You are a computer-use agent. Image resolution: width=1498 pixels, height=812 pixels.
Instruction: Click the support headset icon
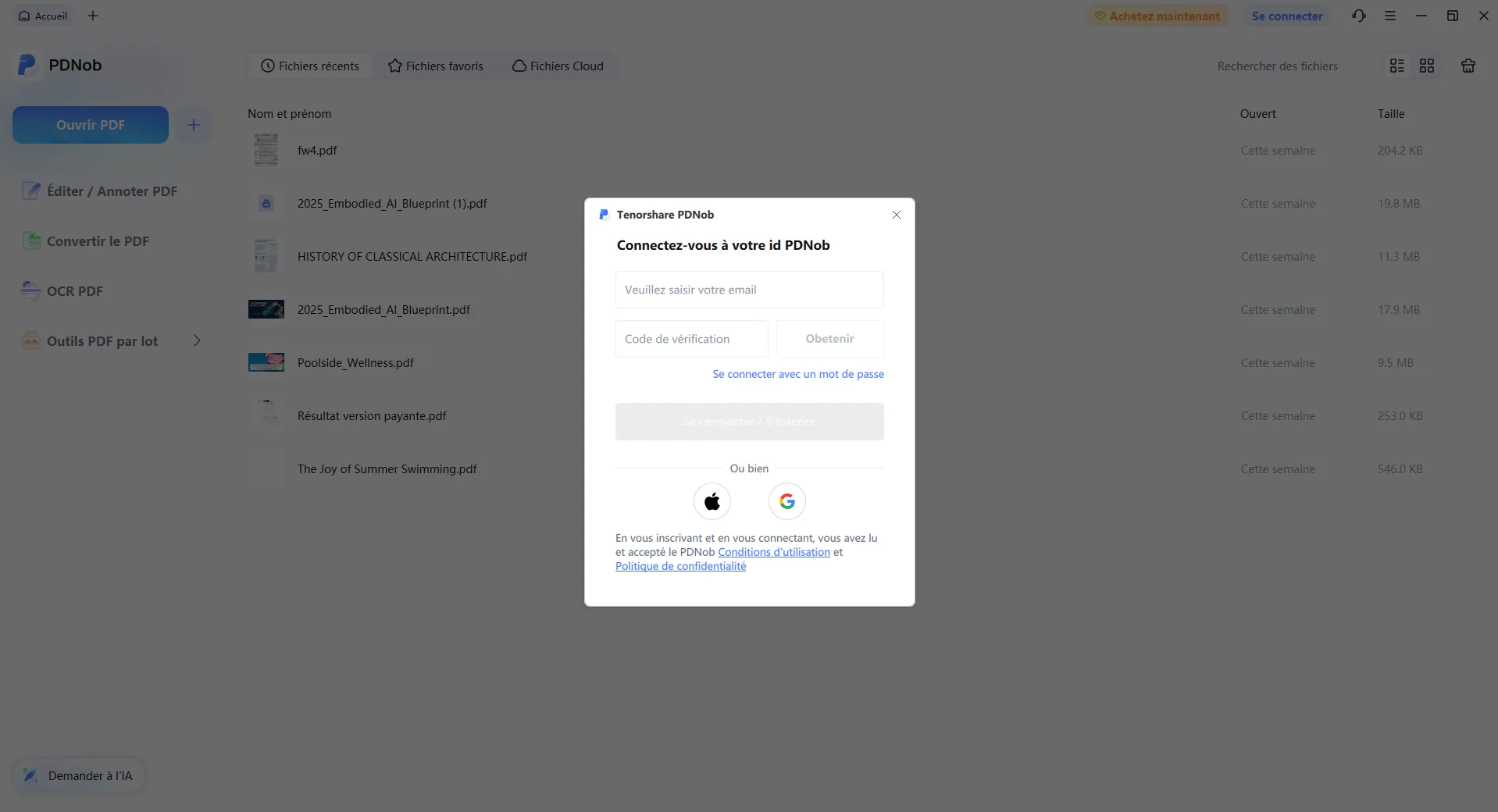coord(1359,16)
